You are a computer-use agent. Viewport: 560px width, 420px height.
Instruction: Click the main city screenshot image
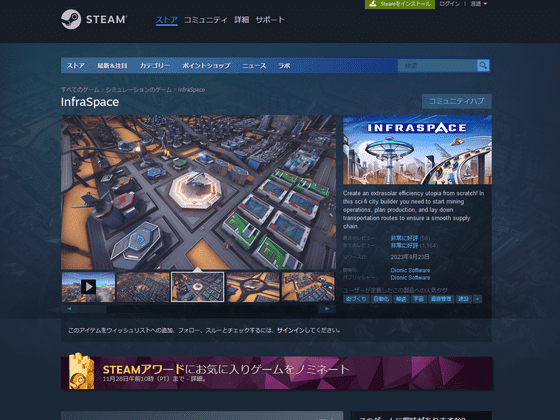point(198,192)
